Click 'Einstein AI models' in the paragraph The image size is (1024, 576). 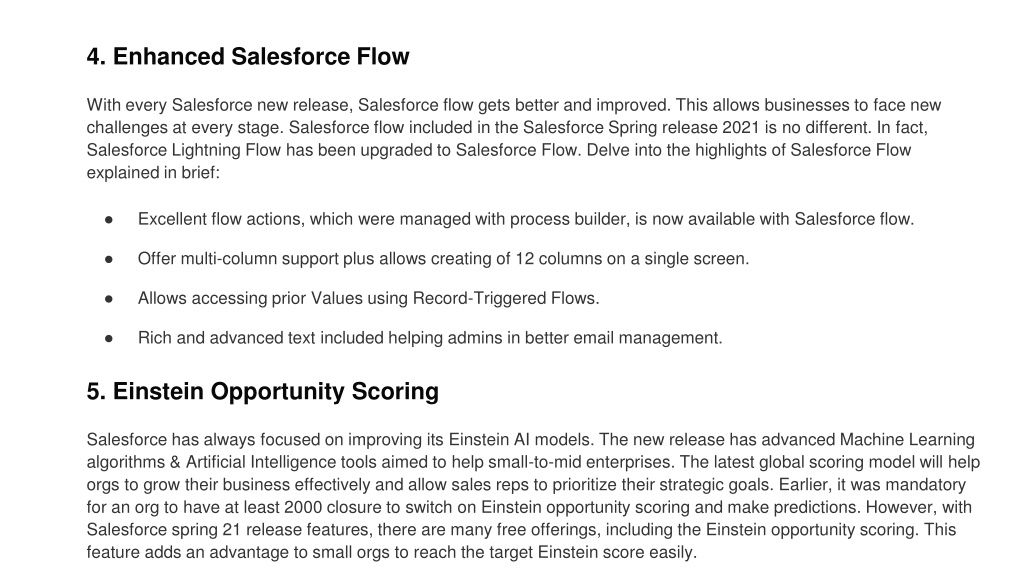(520, 440)
